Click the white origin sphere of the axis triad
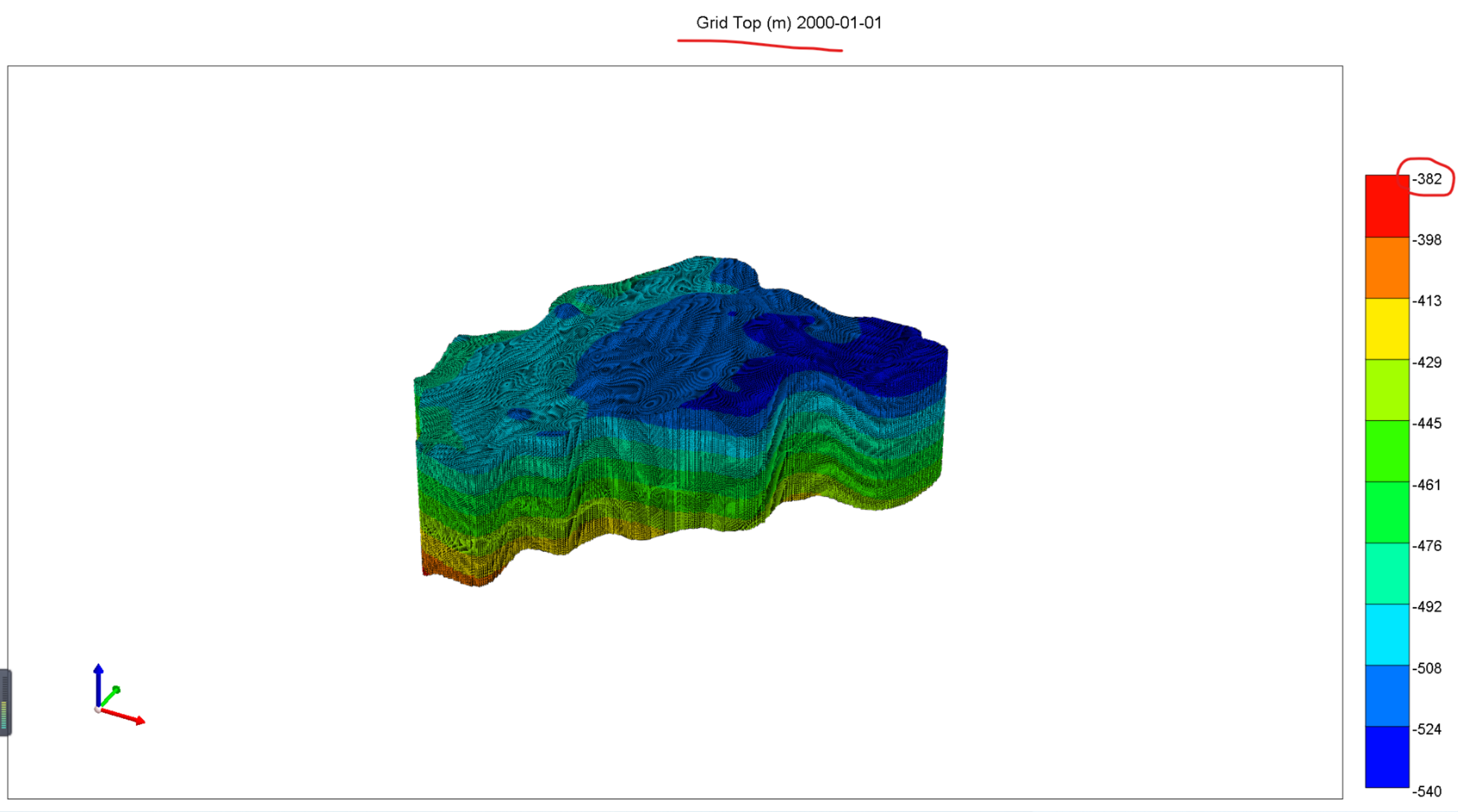 [97, 710]
